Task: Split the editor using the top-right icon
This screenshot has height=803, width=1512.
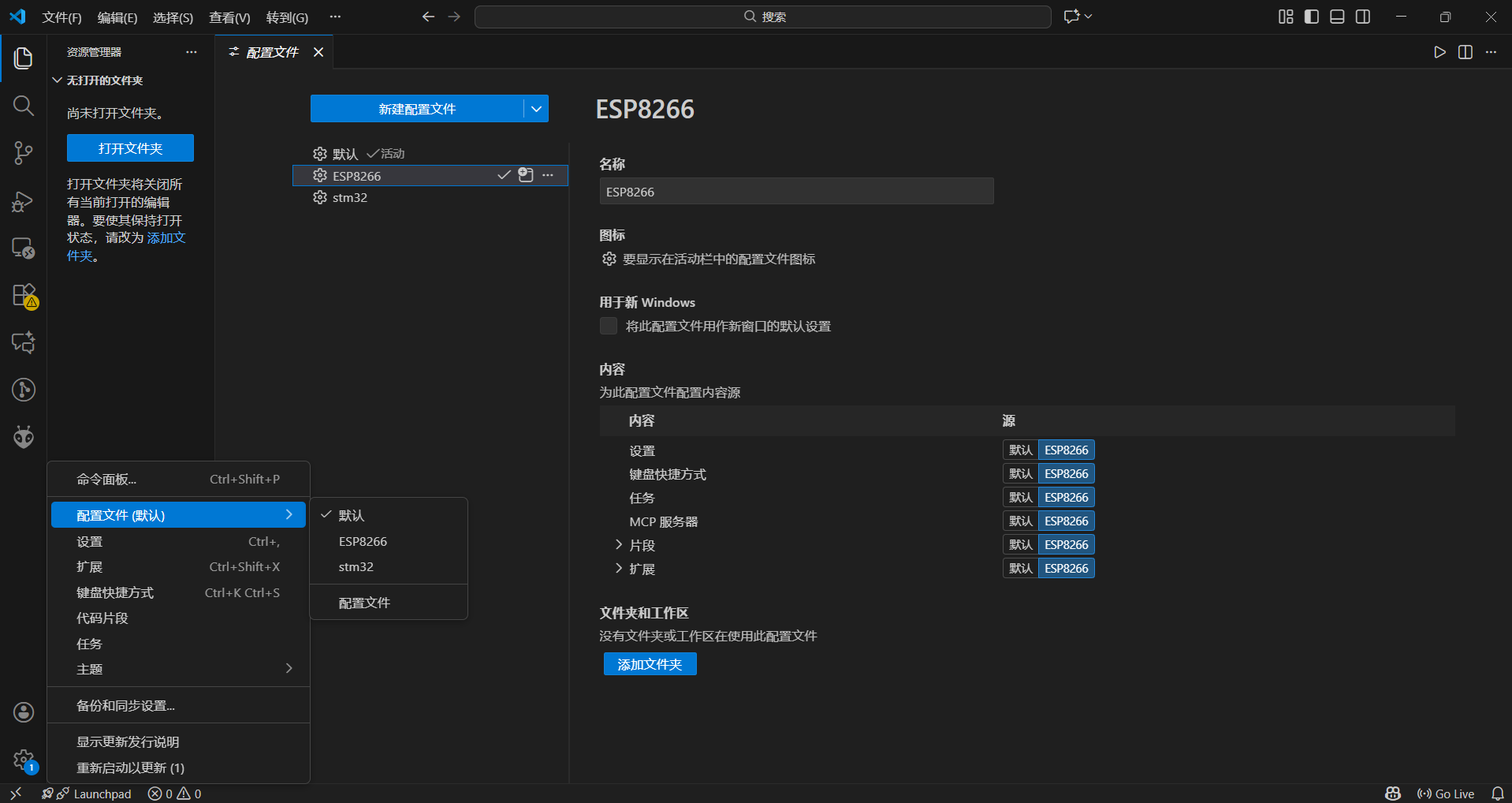Action: 1465,52
